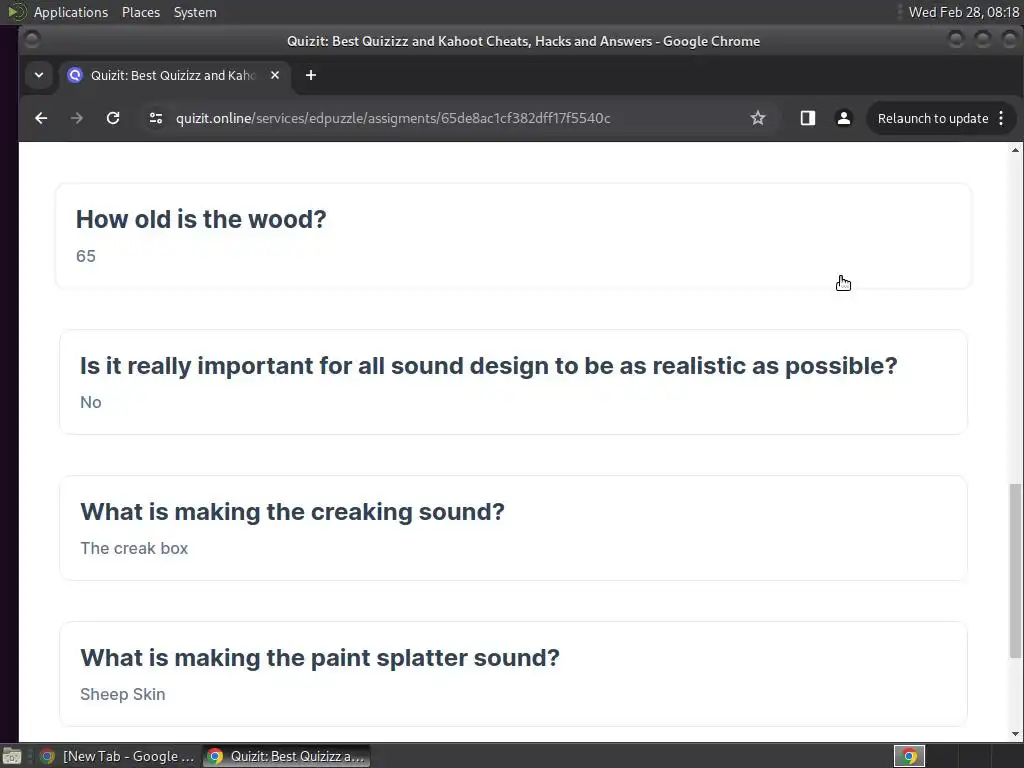Open the Chrome three-dot menu

(x=1001, y=118)
